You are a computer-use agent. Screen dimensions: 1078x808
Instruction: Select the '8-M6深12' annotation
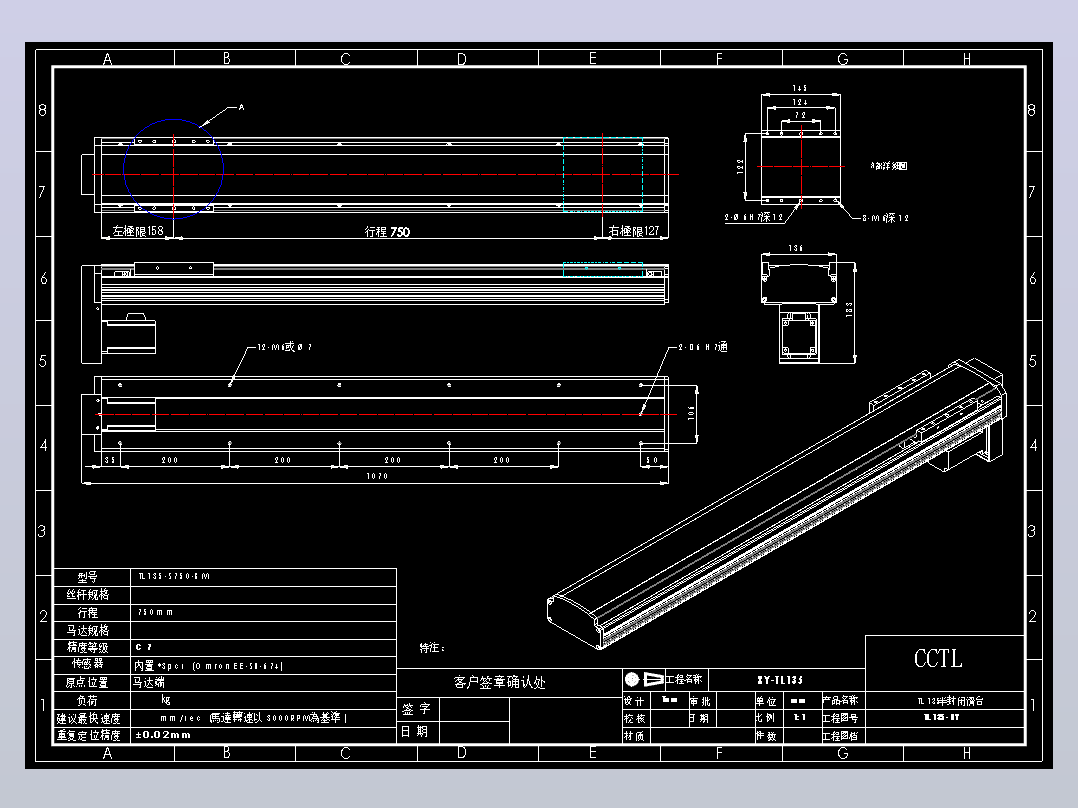(886, 218)
